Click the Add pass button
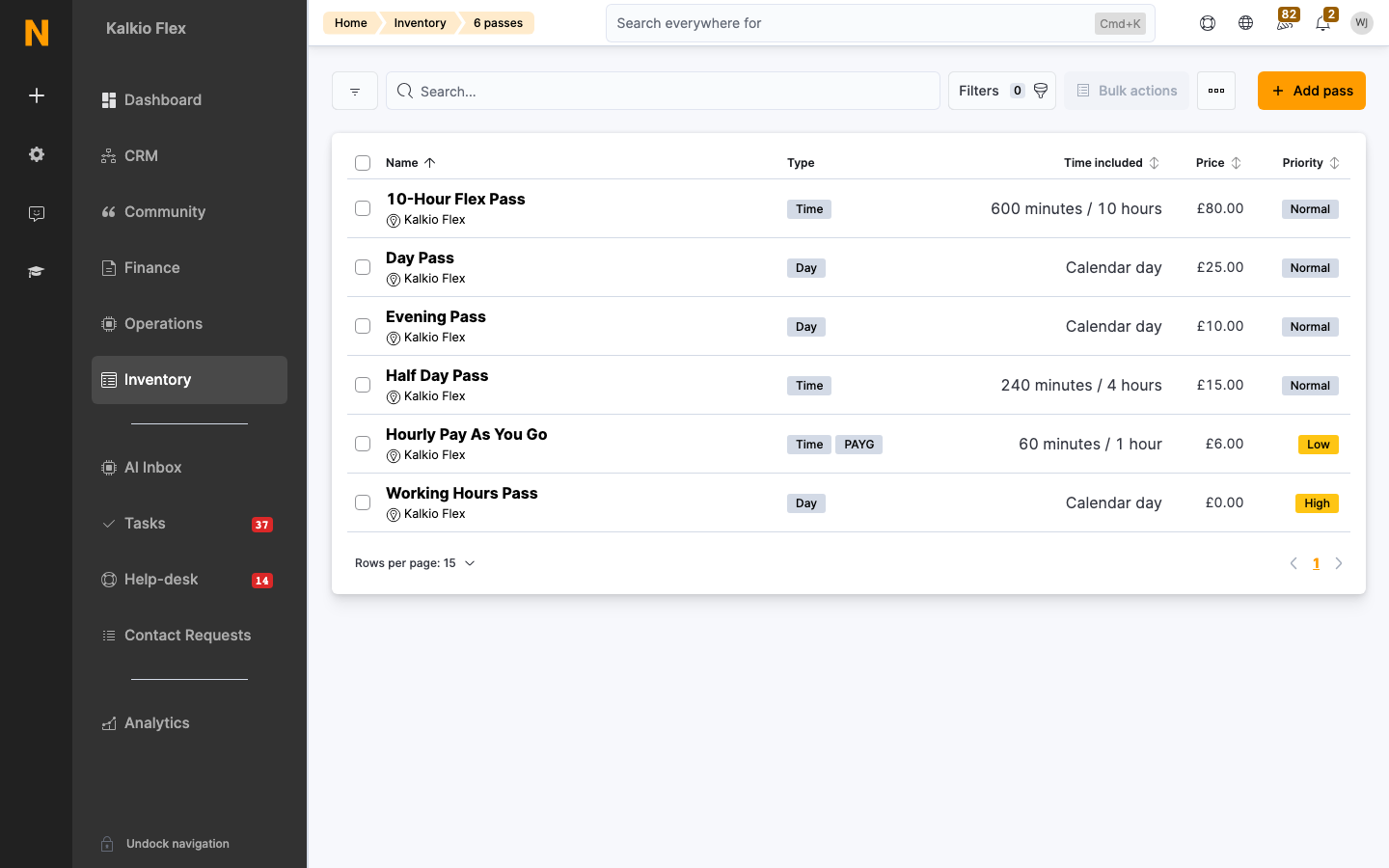The image size is (1389, 868). click(1312, 91)
